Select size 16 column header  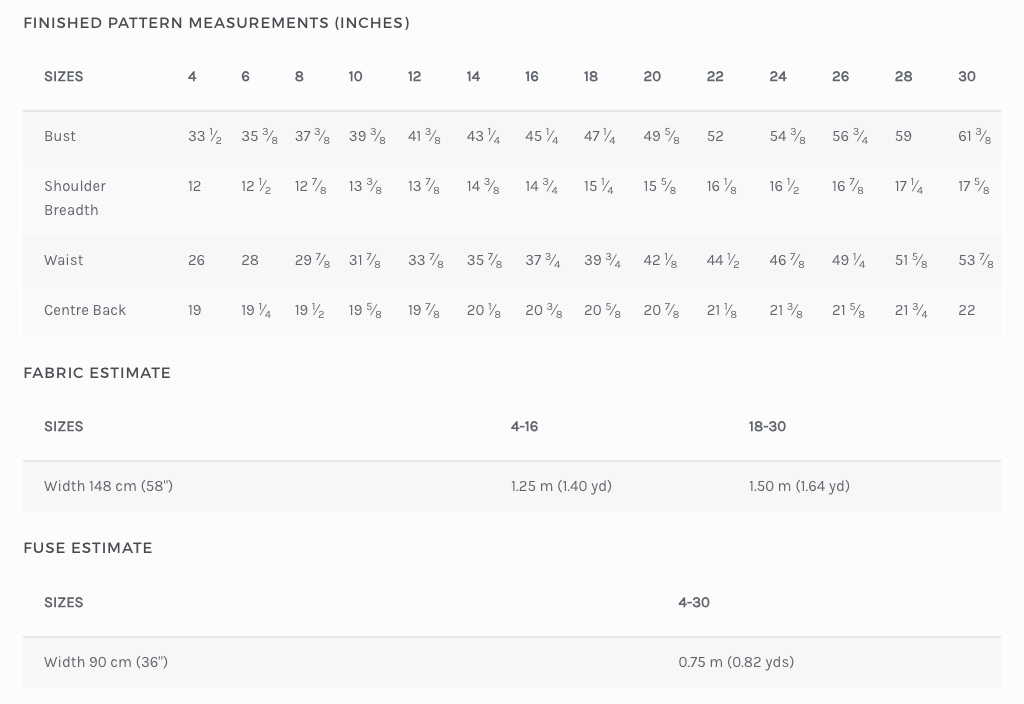532,76
